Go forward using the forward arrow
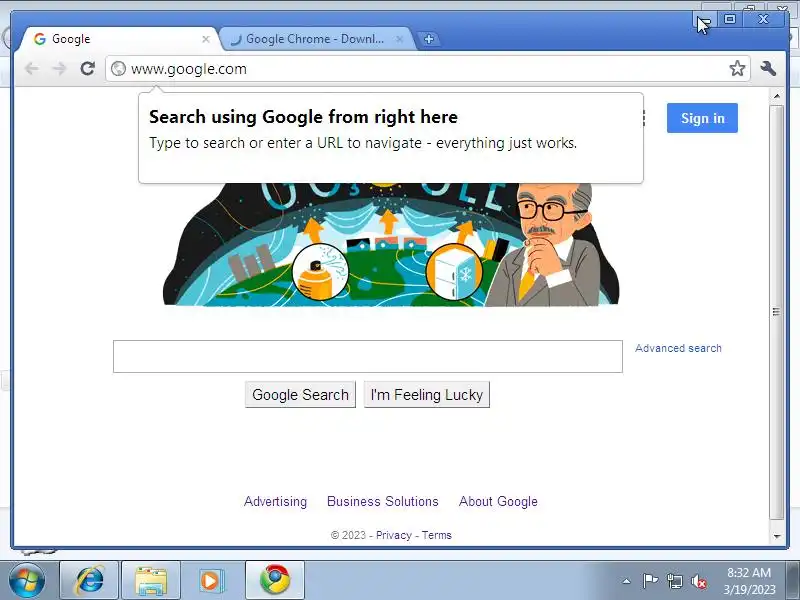This screenshot has height=600, width=800. point(59,68)
